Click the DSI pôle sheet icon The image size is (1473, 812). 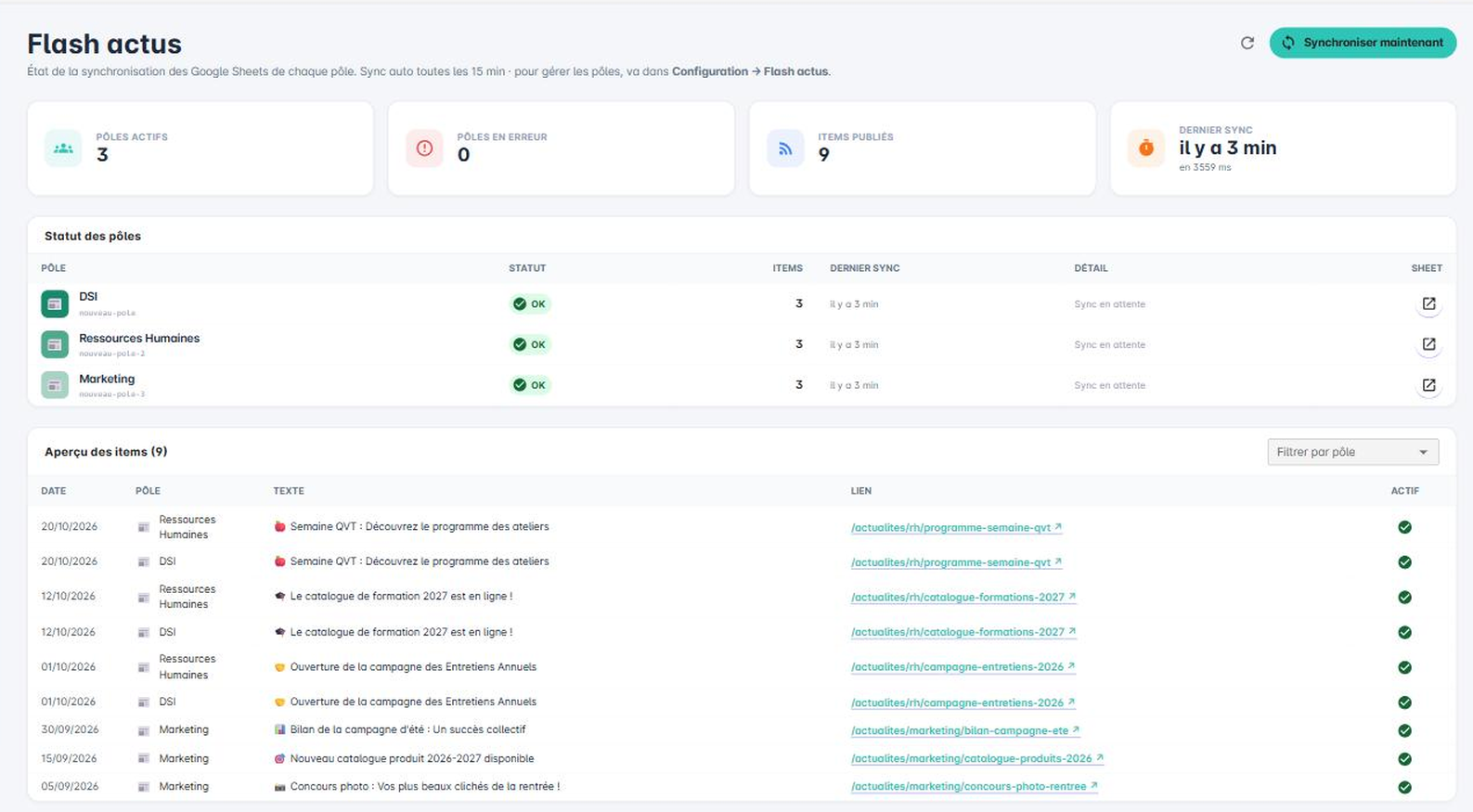pyautogui.click(x=55, y=304)
